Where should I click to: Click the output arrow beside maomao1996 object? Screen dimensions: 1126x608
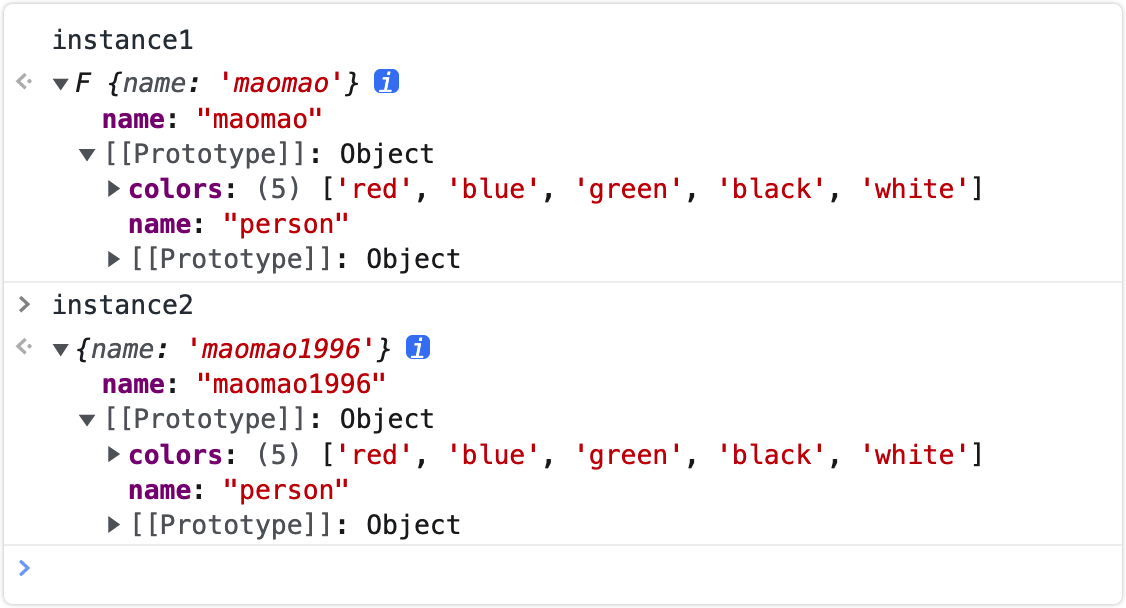tap(24, 347)
